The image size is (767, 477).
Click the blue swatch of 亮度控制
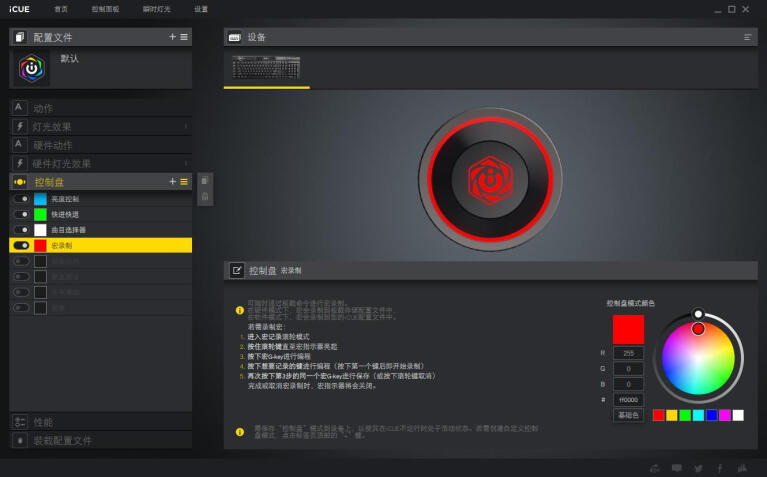click(40, 199)
